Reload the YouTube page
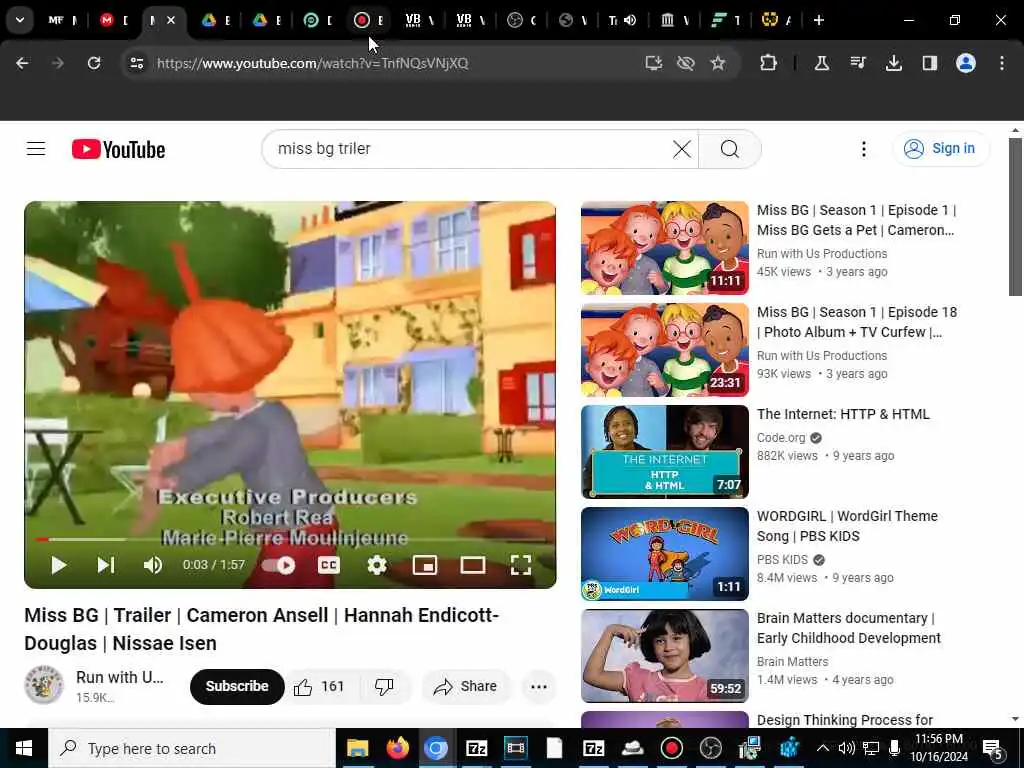1024x768 pixels. click(x=94, y=63)
